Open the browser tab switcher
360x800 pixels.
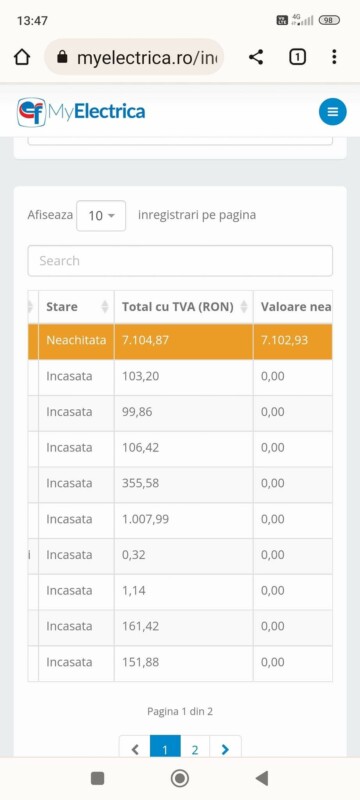pyautogui.click(x=297, y=57)
